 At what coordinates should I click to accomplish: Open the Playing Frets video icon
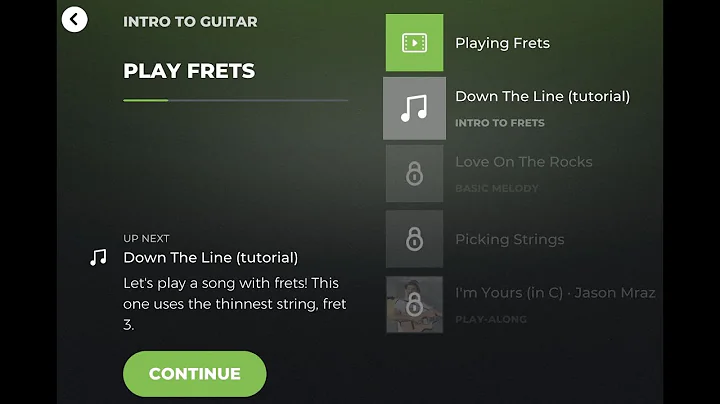click(x=414, y=43)
